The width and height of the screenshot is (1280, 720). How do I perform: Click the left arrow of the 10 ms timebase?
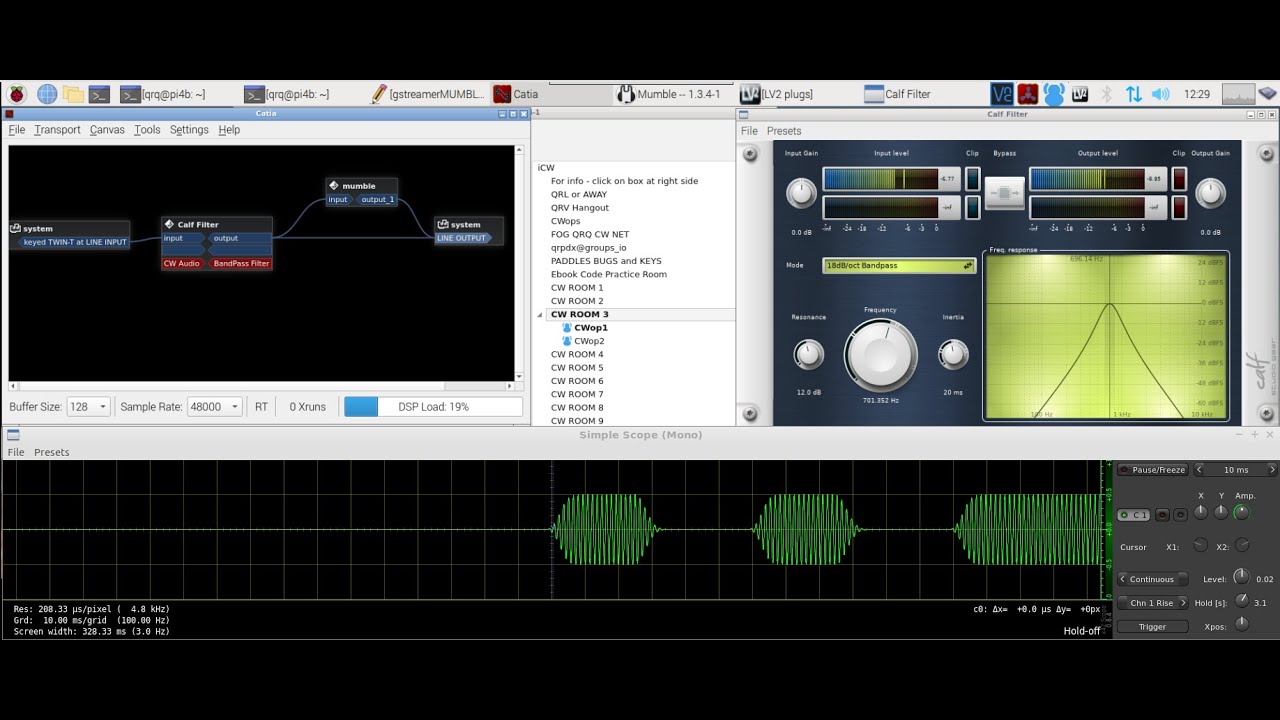[x=1199, y=470]
